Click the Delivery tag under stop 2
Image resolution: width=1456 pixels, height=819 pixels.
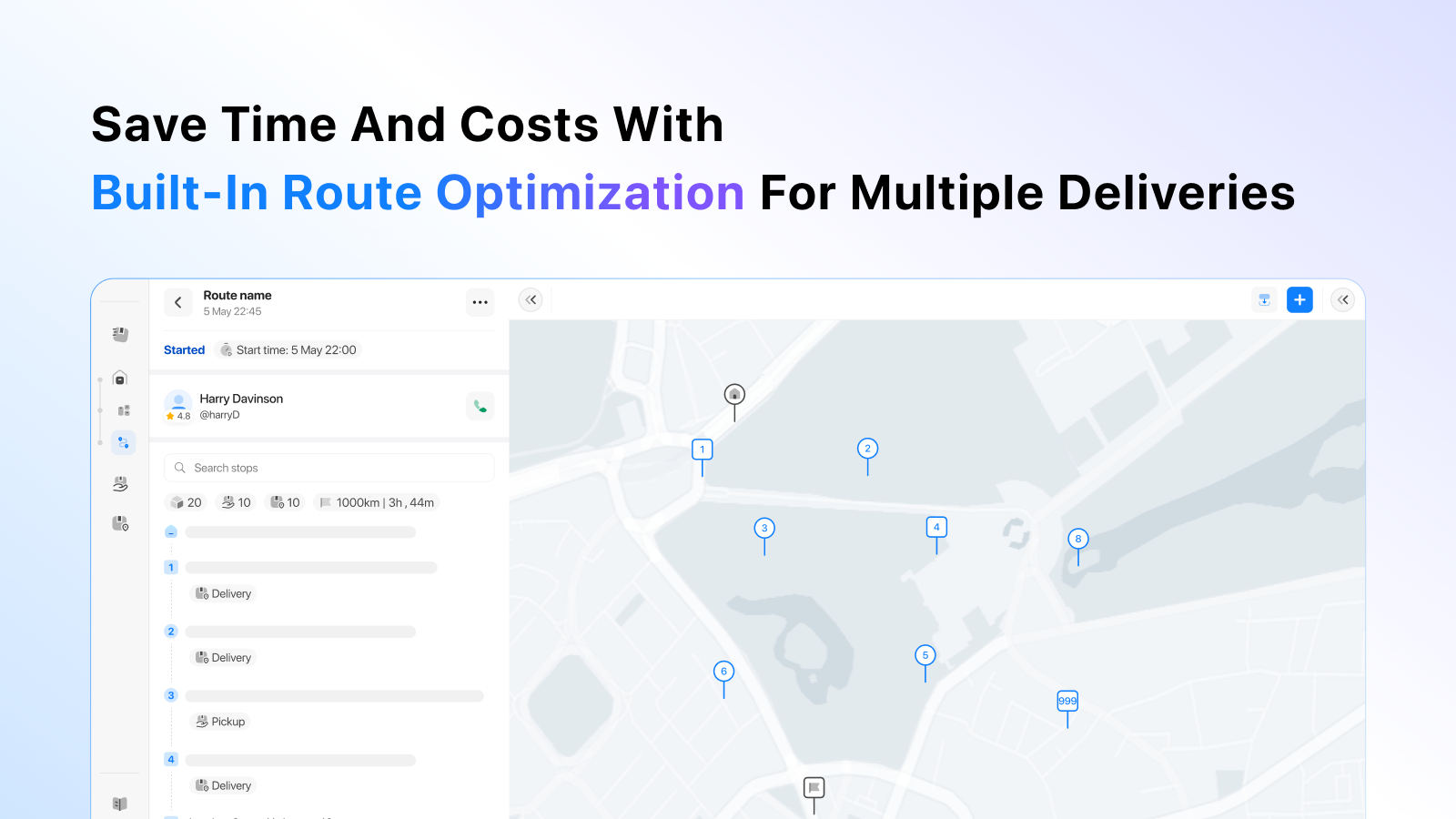pos(224,658)
